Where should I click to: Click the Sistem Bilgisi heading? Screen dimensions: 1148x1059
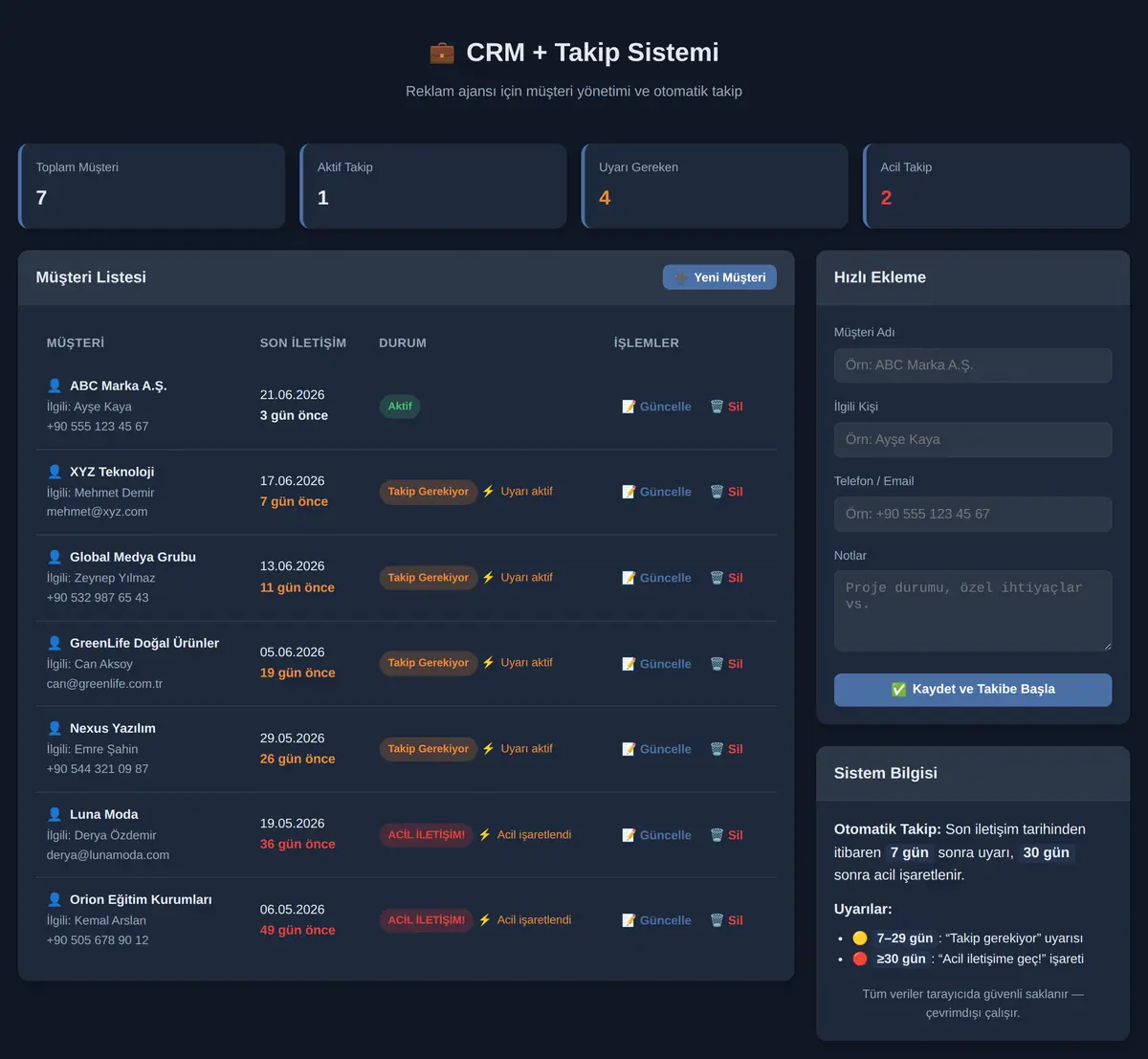click(886, 773)
